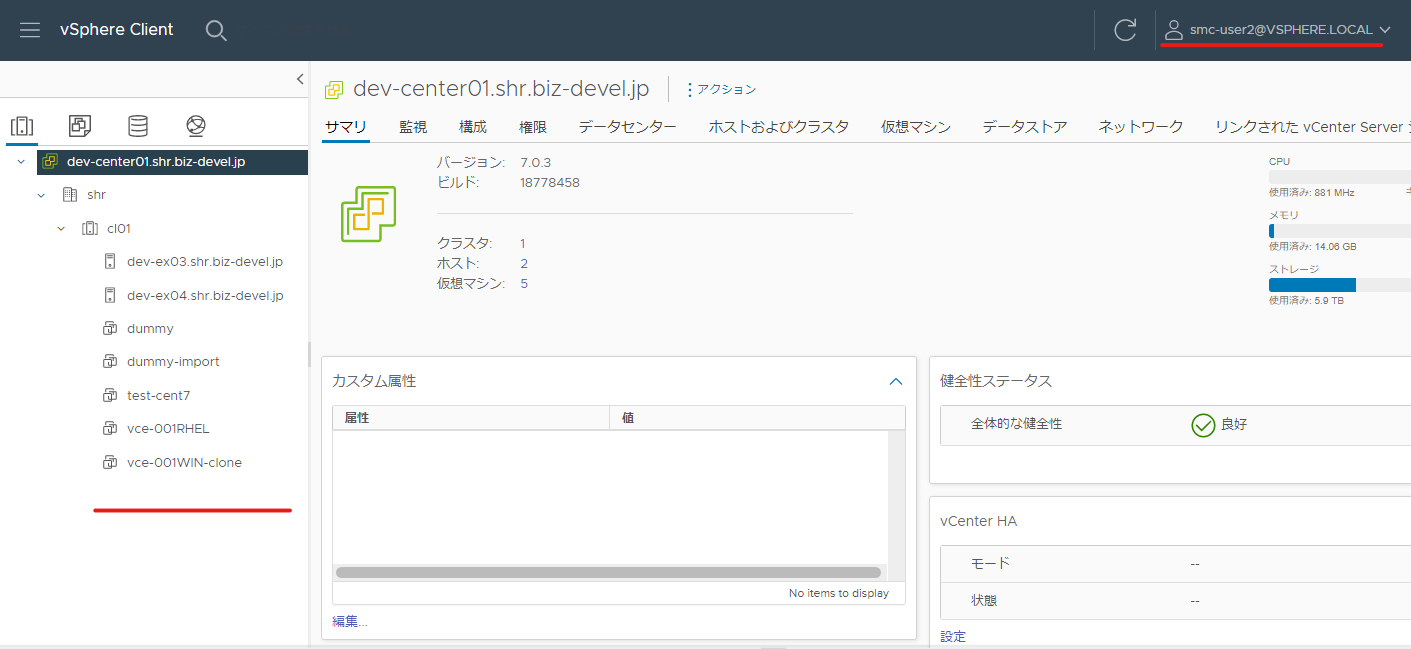Open the hamburger navigation menu
Viewport: 1411px width, 649px height.
[x=30, y=30]
